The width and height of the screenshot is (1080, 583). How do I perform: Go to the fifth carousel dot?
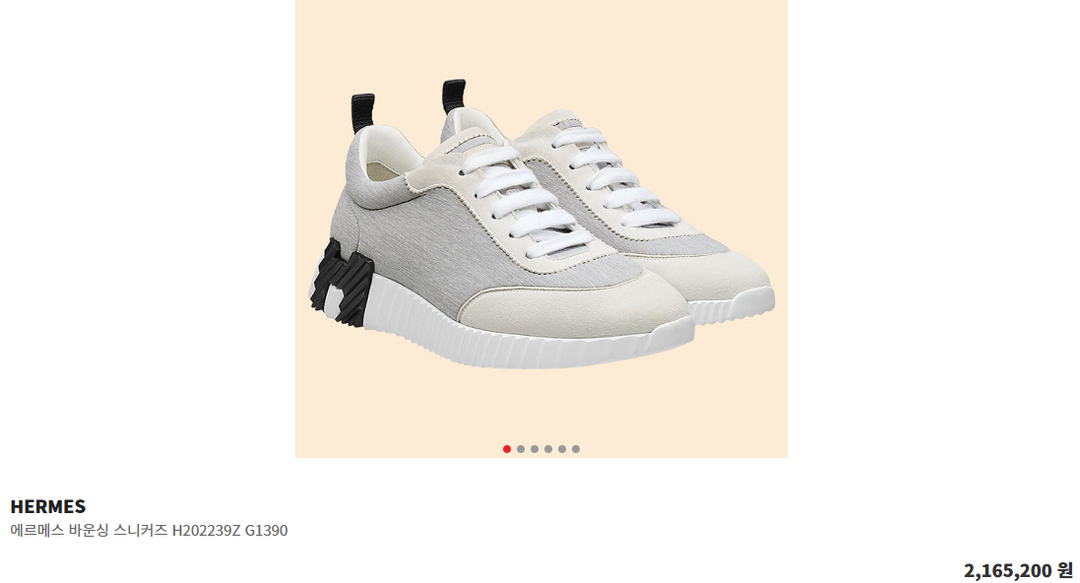pos(562,449)
